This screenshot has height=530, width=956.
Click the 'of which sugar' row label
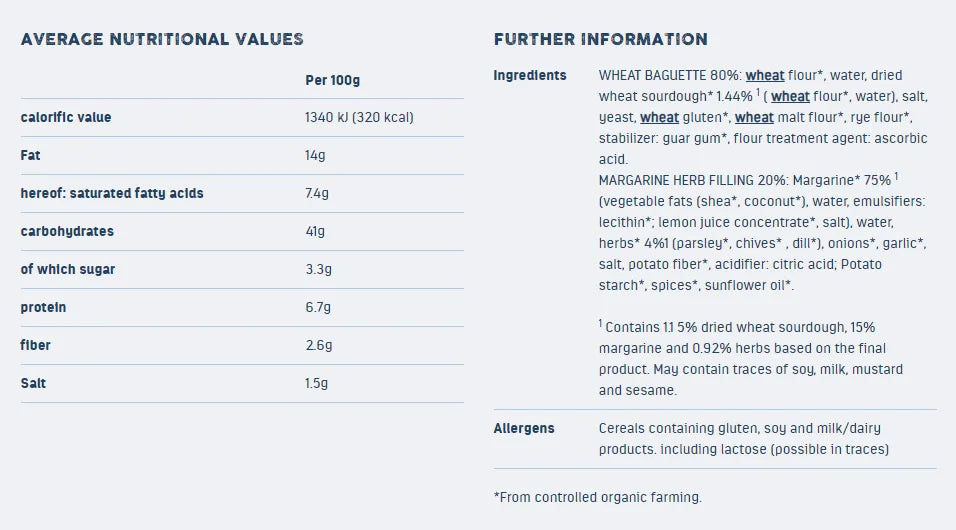click(68, 269)
